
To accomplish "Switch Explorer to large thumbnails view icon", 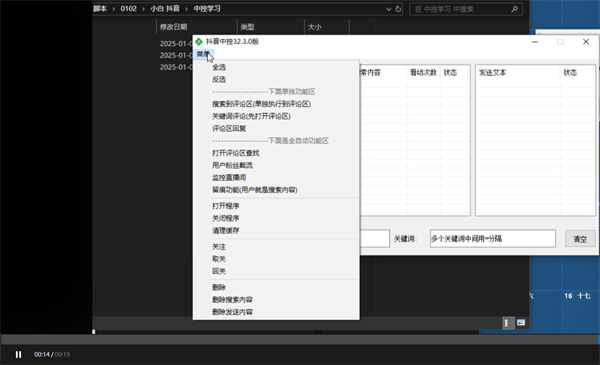I will pos(521,323).
